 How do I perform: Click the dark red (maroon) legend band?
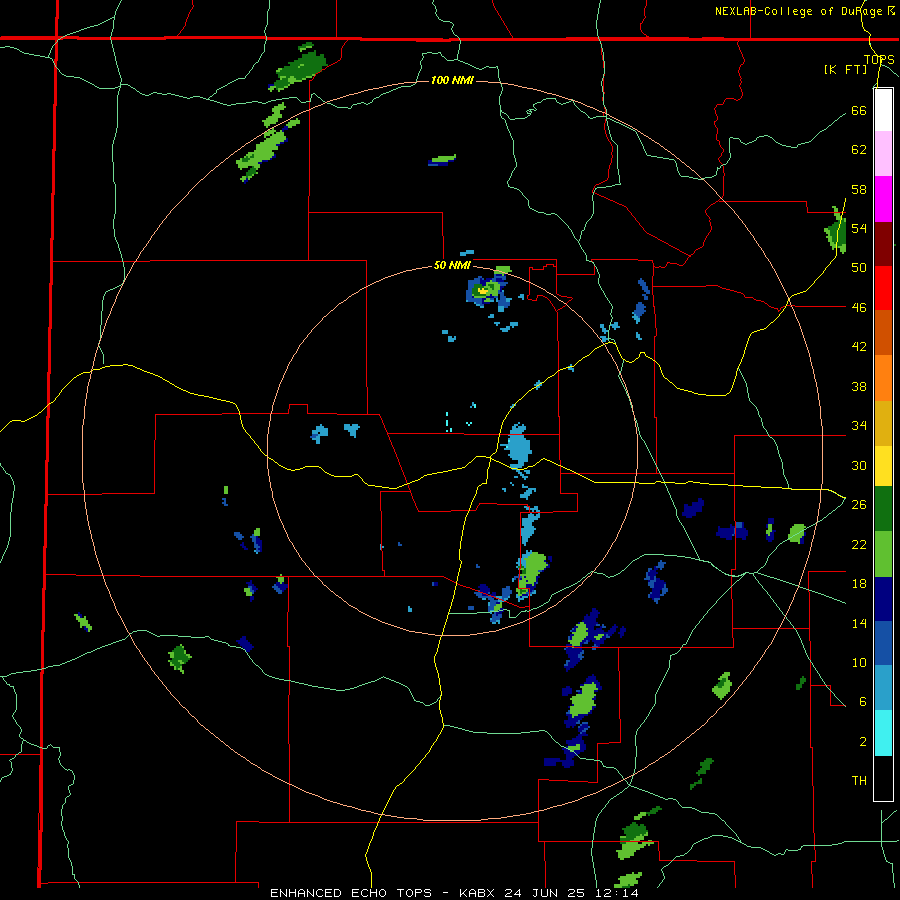tap(883, 243)
